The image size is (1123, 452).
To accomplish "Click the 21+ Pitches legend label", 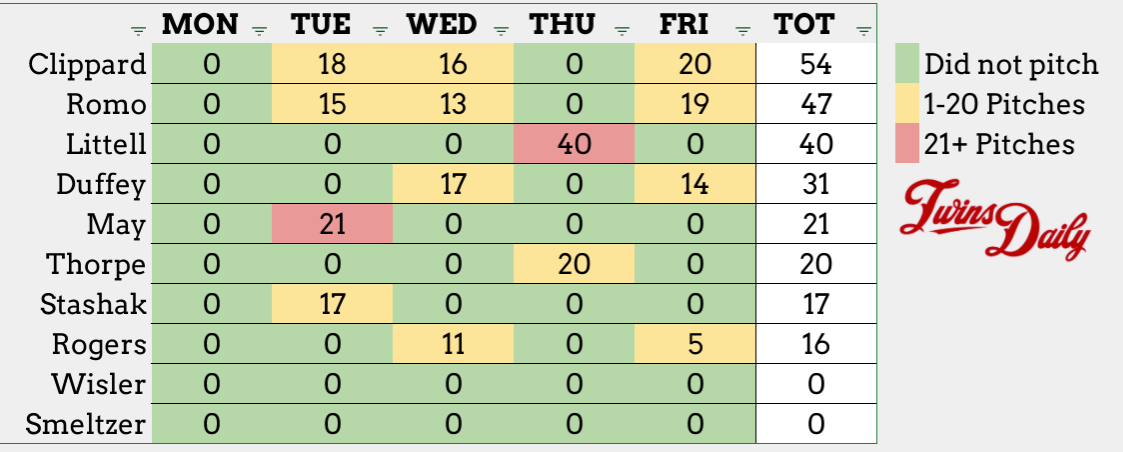I will point(999,144).
